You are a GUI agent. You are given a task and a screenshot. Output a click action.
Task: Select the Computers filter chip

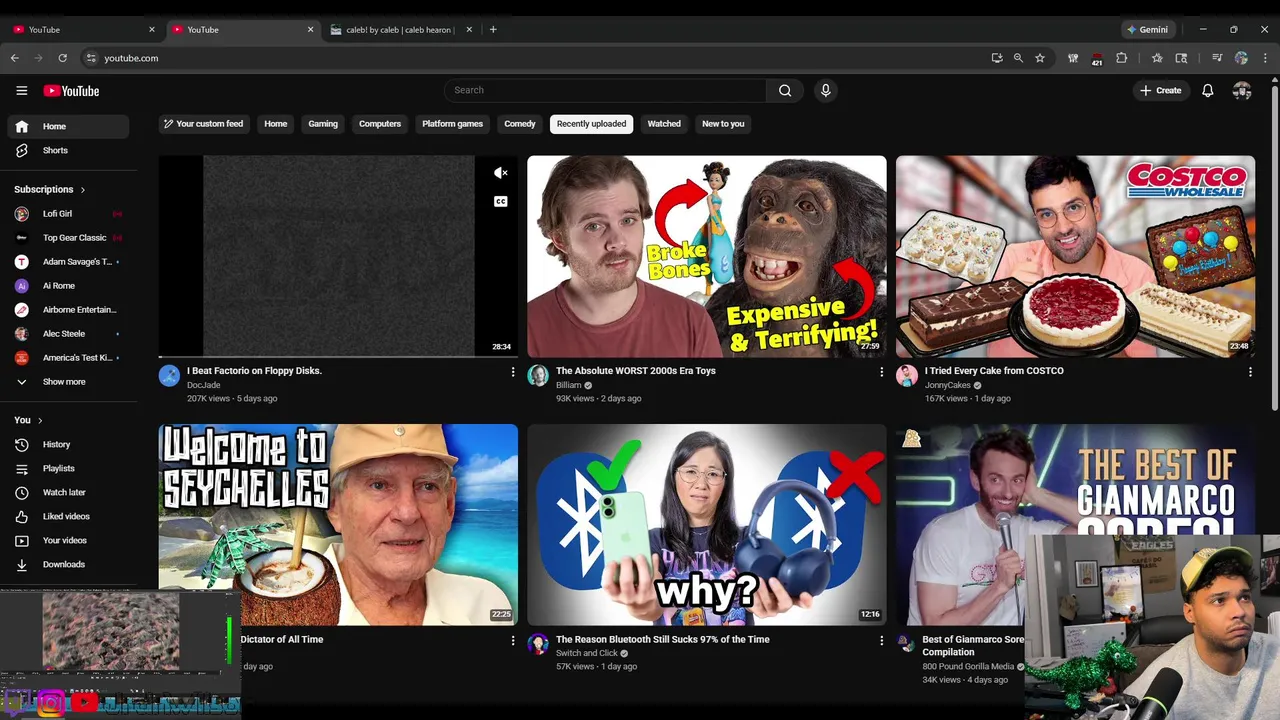pos(380,124)
